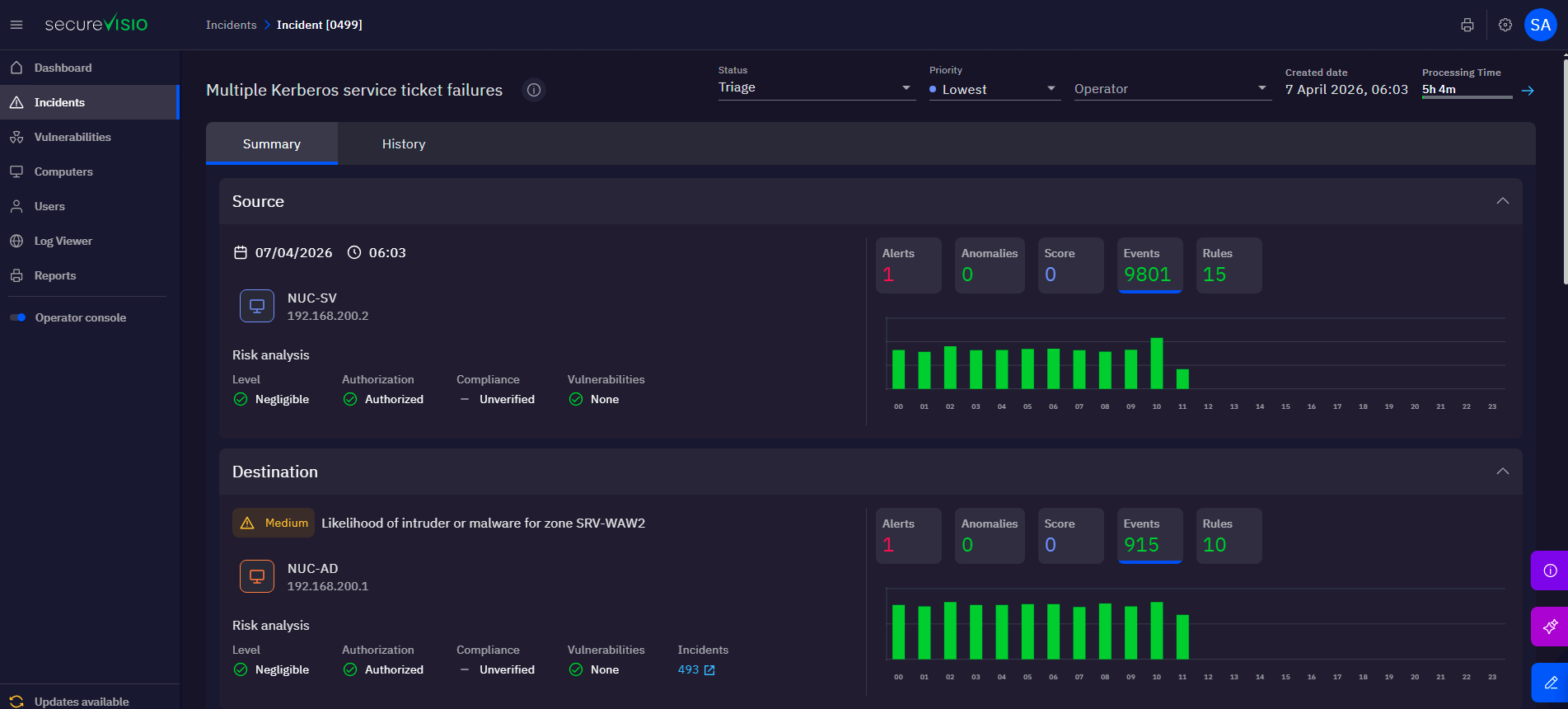This screenshot has height=709, width=1568.
Task: Click the hamburger menu icon
Action: (x=16, y=25)
